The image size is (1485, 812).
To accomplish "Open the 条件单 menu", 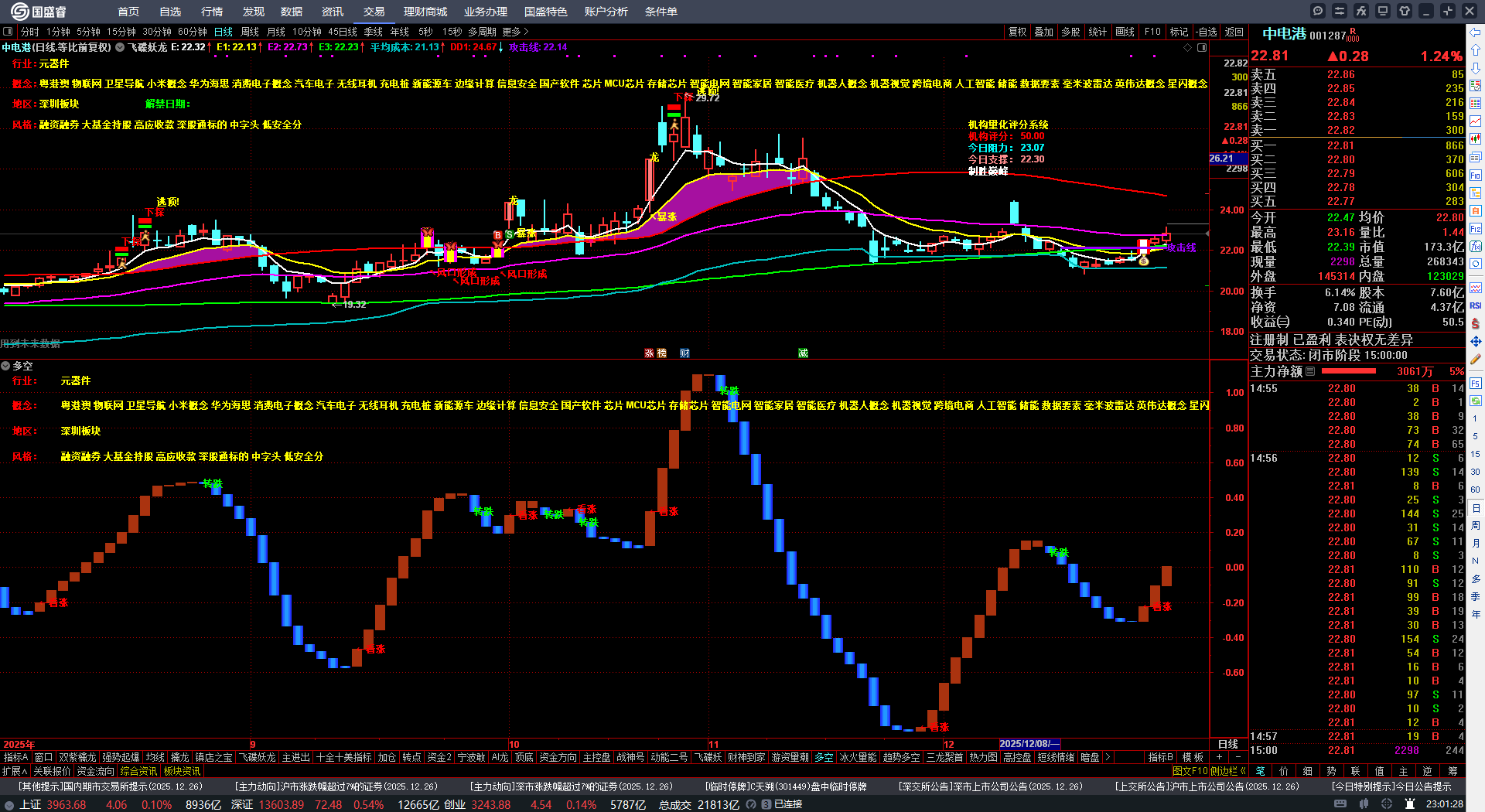I will point(661,12).
